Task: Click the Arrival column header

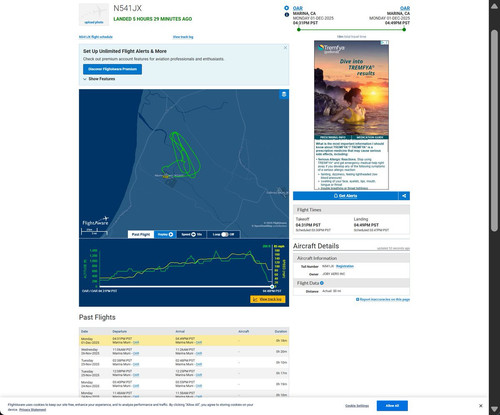Action: tap(180, 331)
